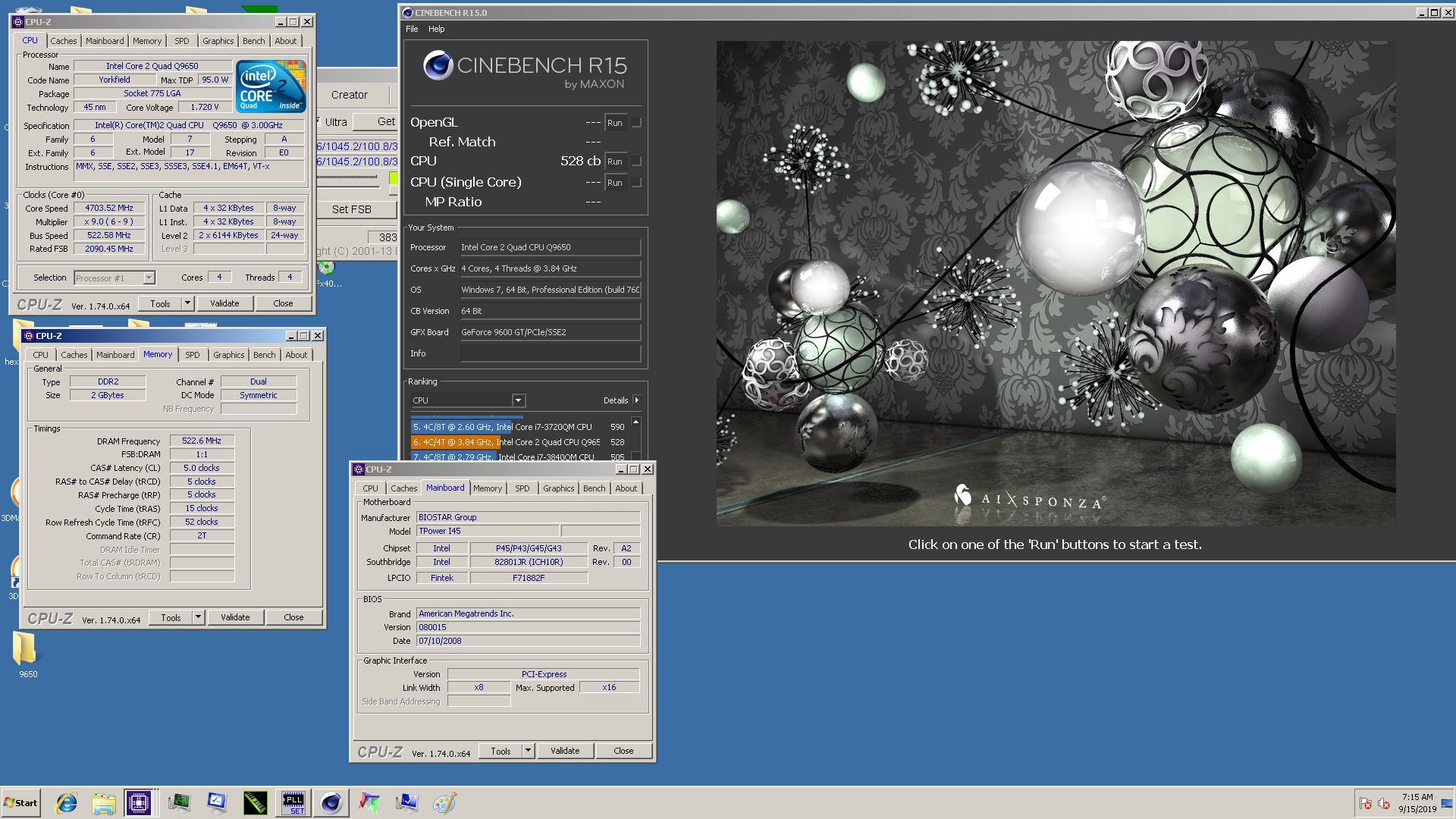Click the DRAM Frequency value 522.6 MHz

click(202, 441)
